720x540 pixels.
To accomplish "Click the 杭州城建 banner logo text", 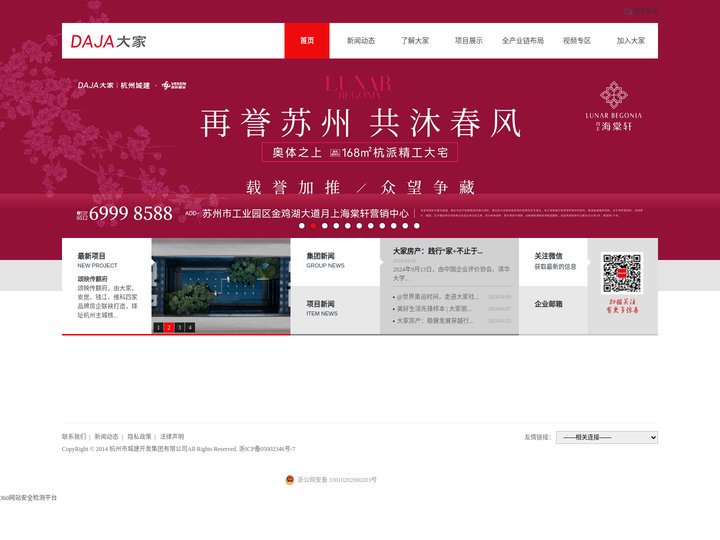I will 135,85.
